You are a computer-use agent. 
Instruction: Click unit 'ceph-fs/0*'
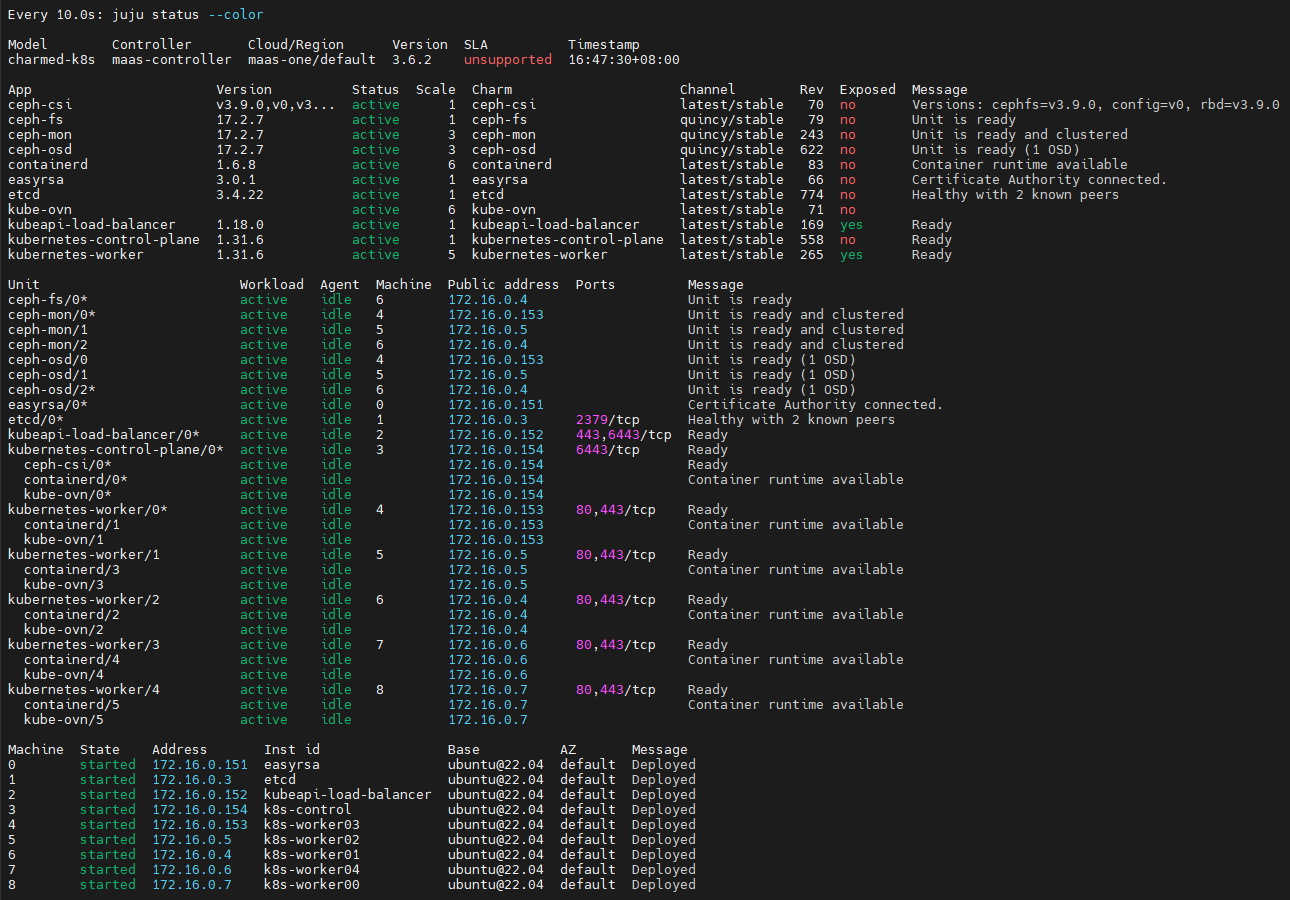[x=48, y=300]
